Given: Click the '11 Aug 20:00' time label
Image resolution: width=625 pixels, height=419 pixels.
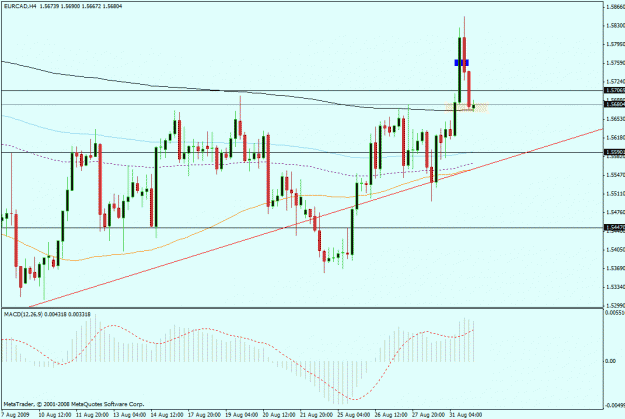Looking at the screenshot, I should (x=92, y=415).
